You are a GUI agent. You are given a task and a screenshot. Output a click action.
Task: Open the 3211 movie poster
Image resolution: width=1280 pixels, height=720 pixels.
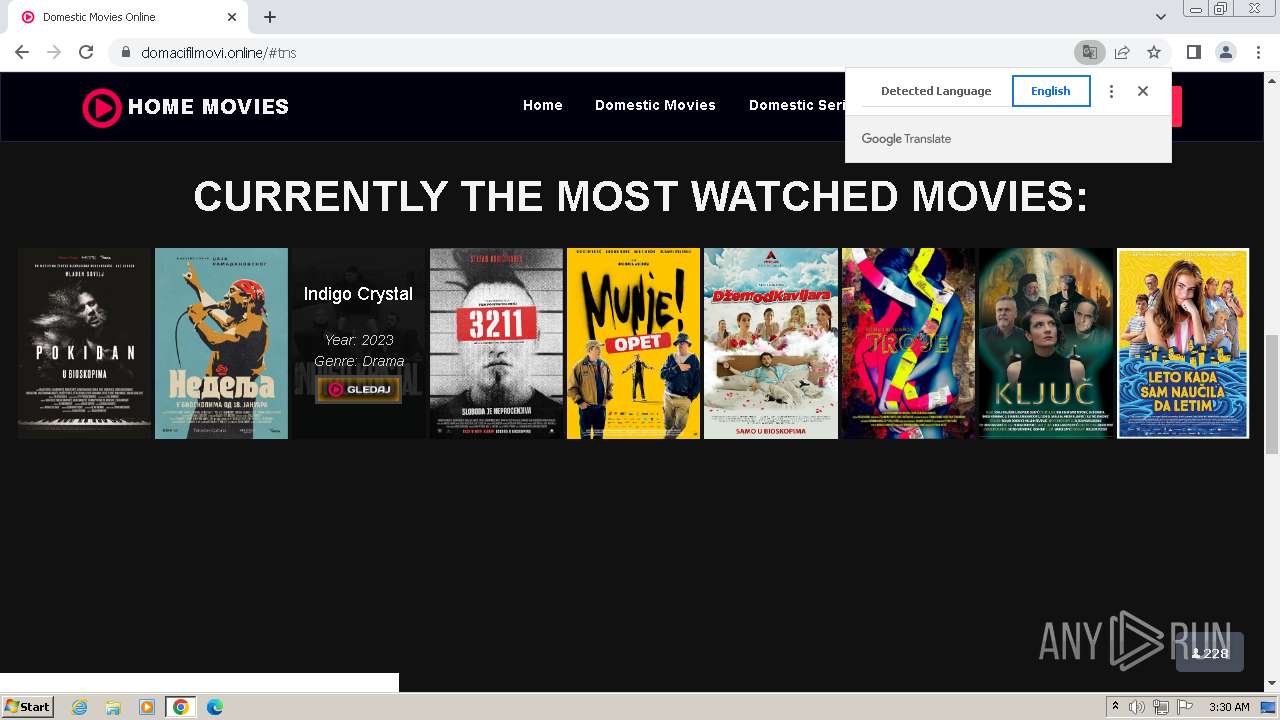pyautogui.click(x=496, y=343)
